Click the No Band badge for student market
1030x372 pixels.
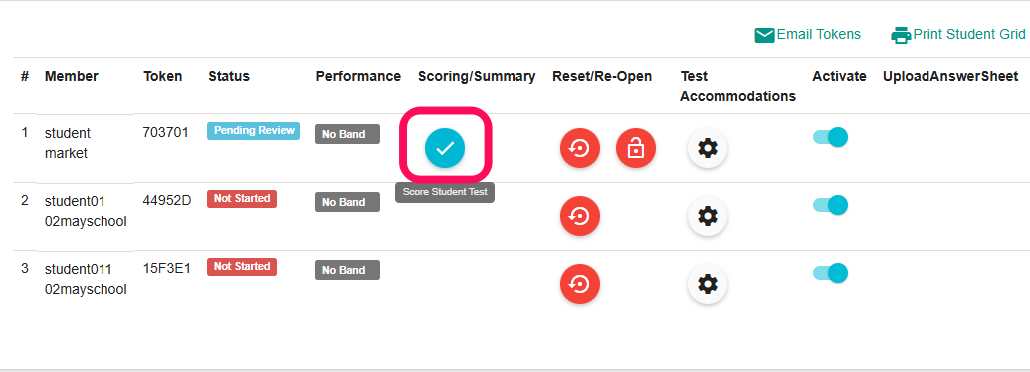(x=347, y=134)
